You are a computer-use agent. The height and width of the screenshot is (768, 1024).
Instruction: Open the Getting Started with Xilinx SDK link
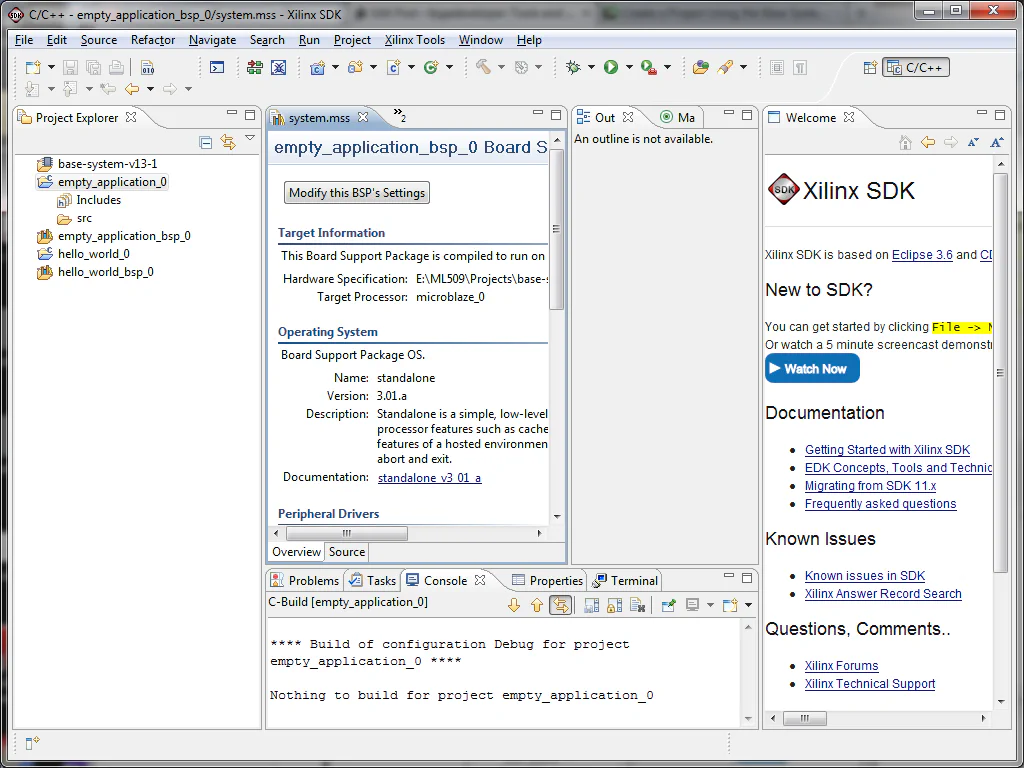(887, 450)
